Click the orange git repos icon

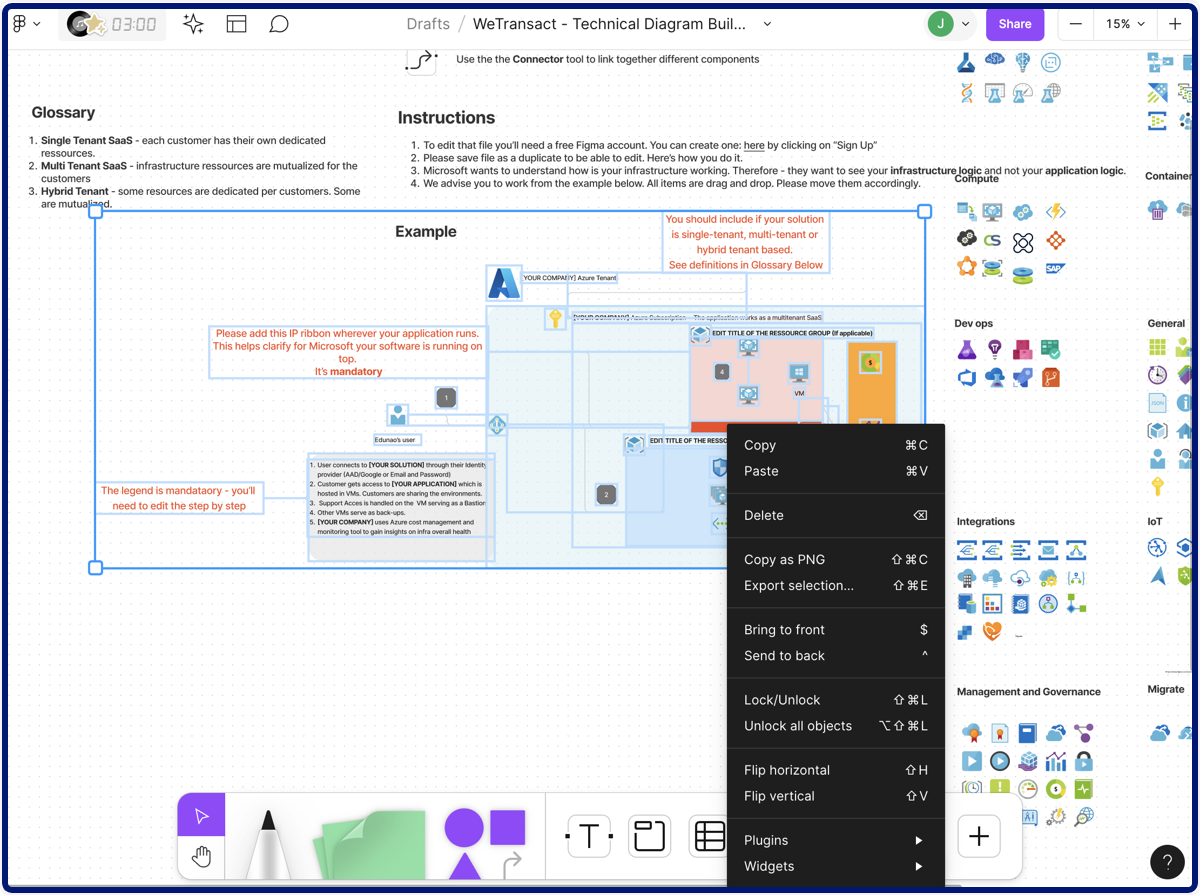[x=1051, y=378]
